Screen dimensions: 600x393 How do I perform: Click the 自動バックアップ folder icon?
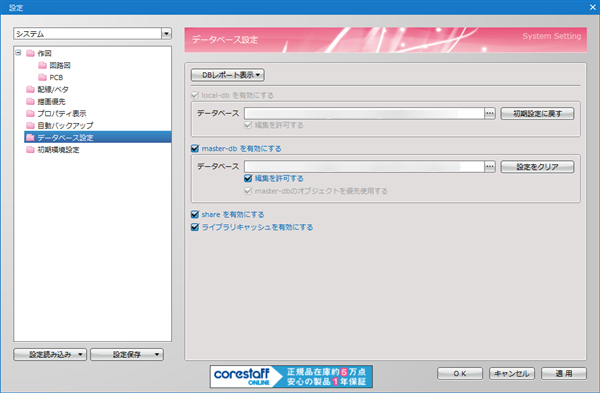[30, 126]
